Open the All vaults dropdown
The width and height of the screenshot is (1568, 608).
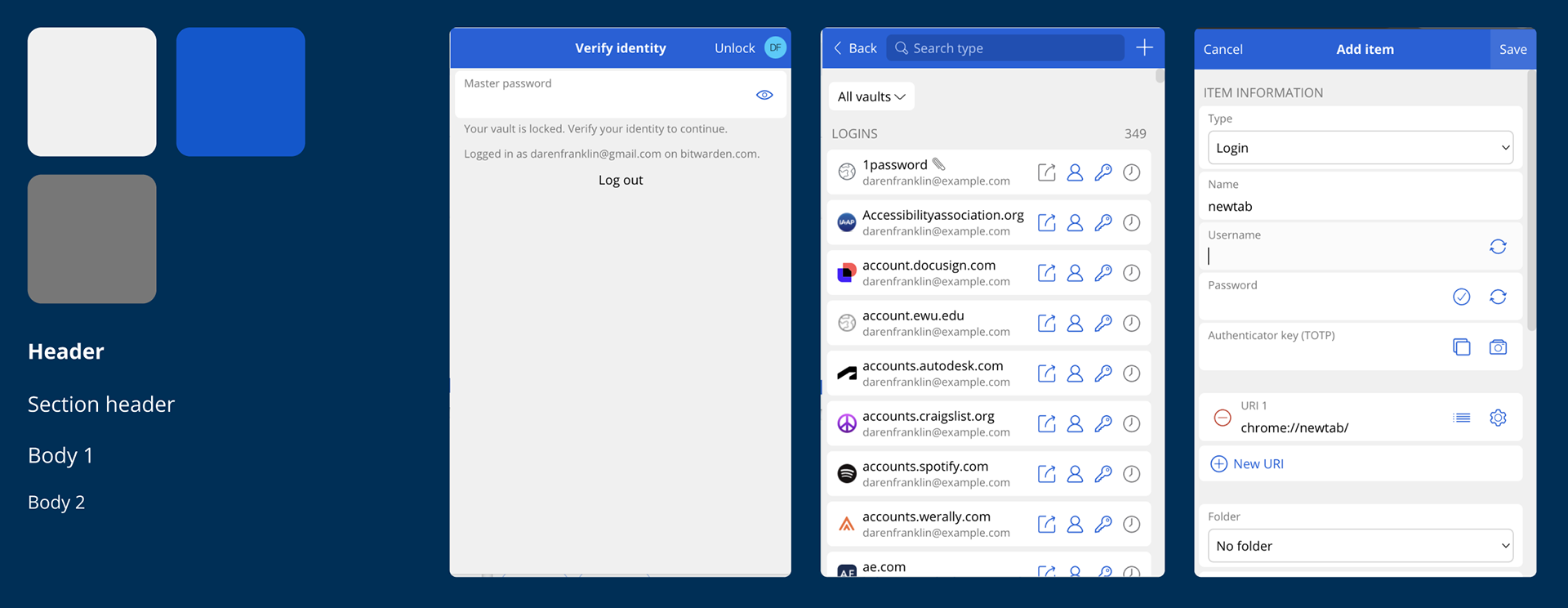[871, 96]
